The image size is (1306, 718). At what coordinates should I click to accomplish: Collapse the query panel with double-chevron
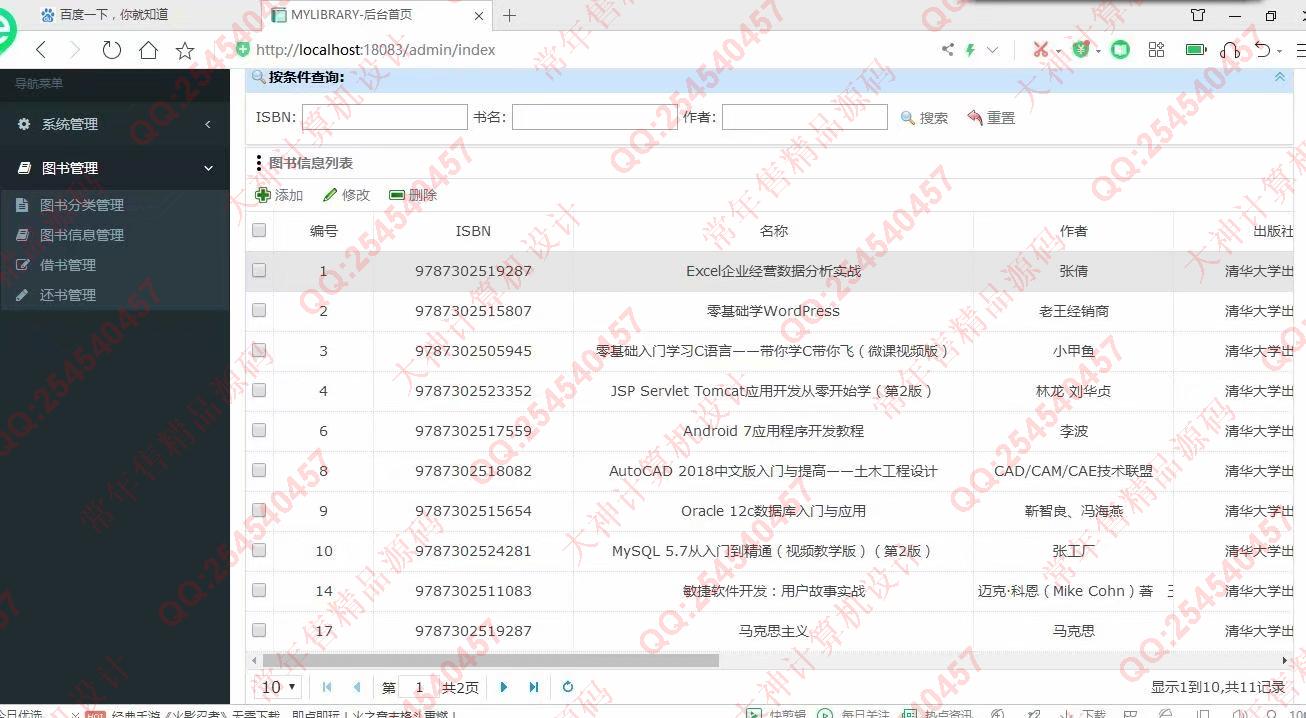point(1279,77)
